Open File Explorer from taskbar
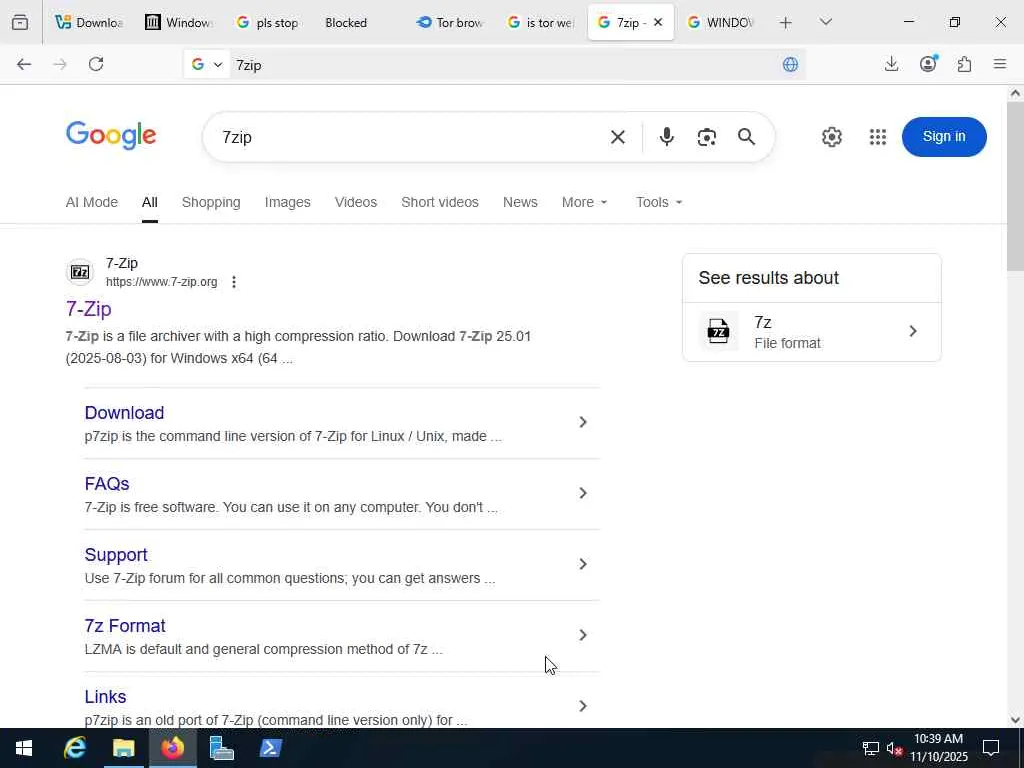 tap(123, 748)
